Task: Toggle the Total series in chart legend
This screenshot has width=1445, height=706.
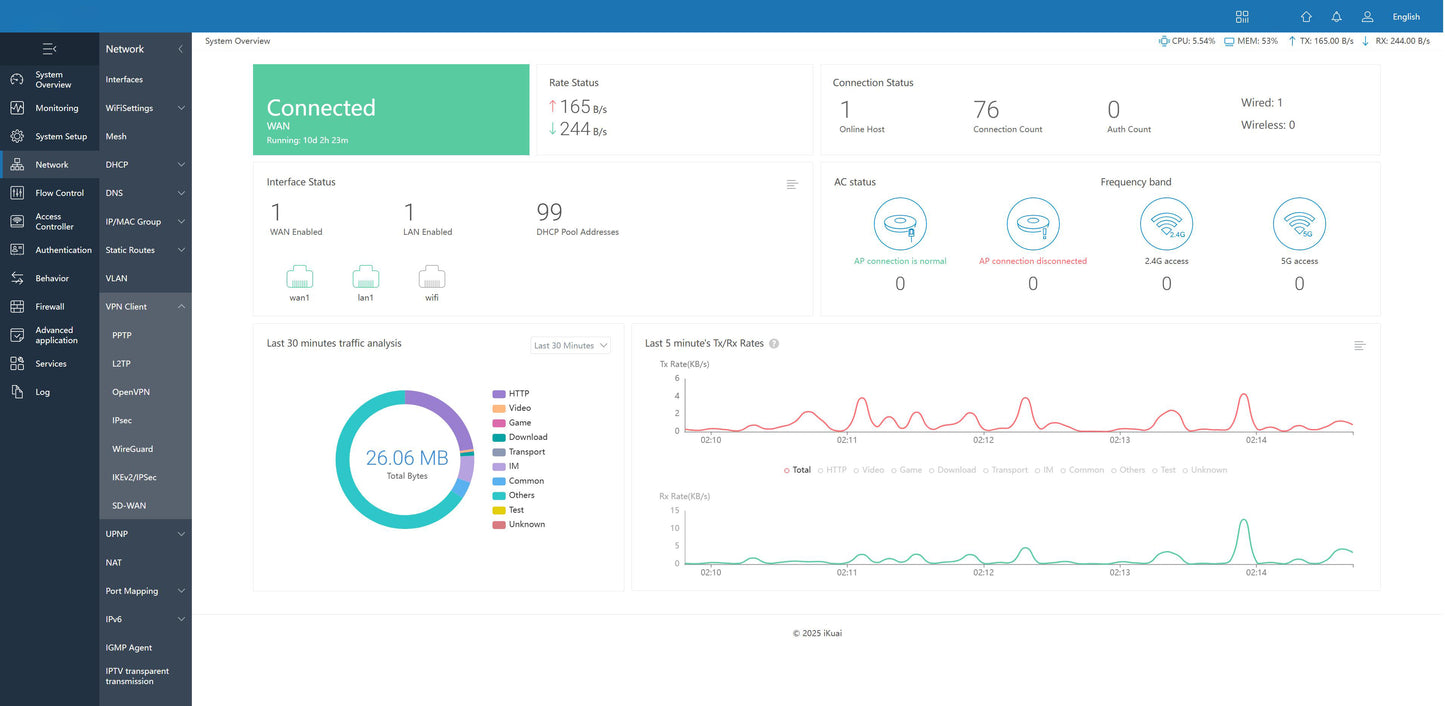Action: point(798,470)
